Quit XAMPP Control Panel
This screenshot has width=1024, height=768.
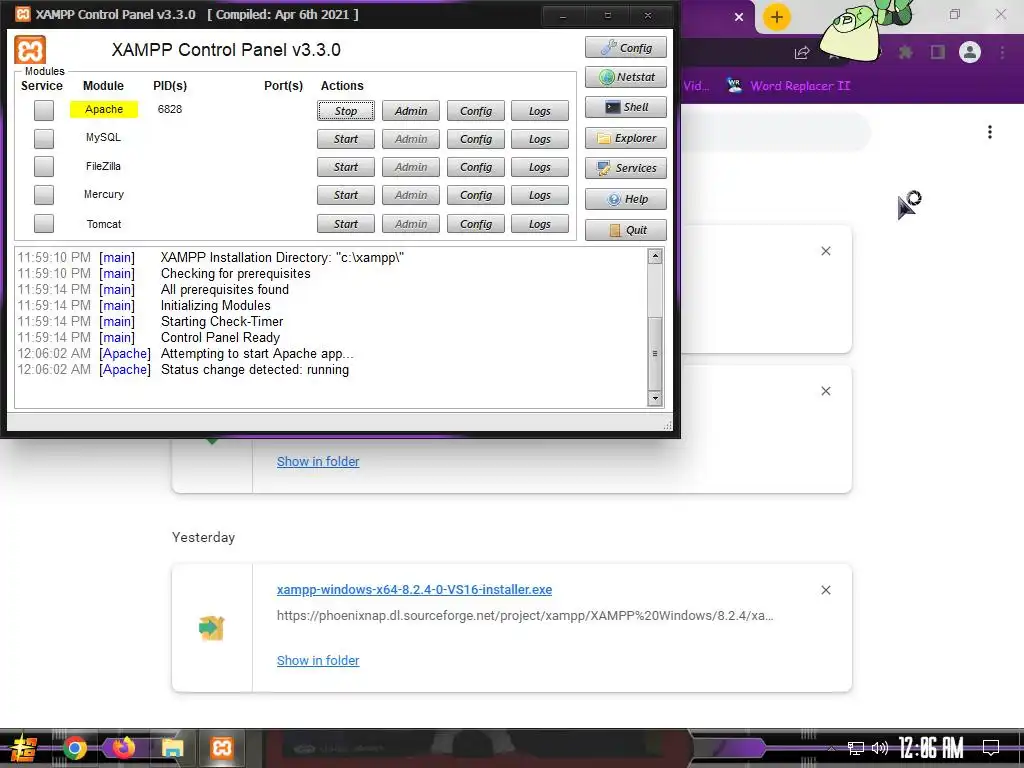626,230
